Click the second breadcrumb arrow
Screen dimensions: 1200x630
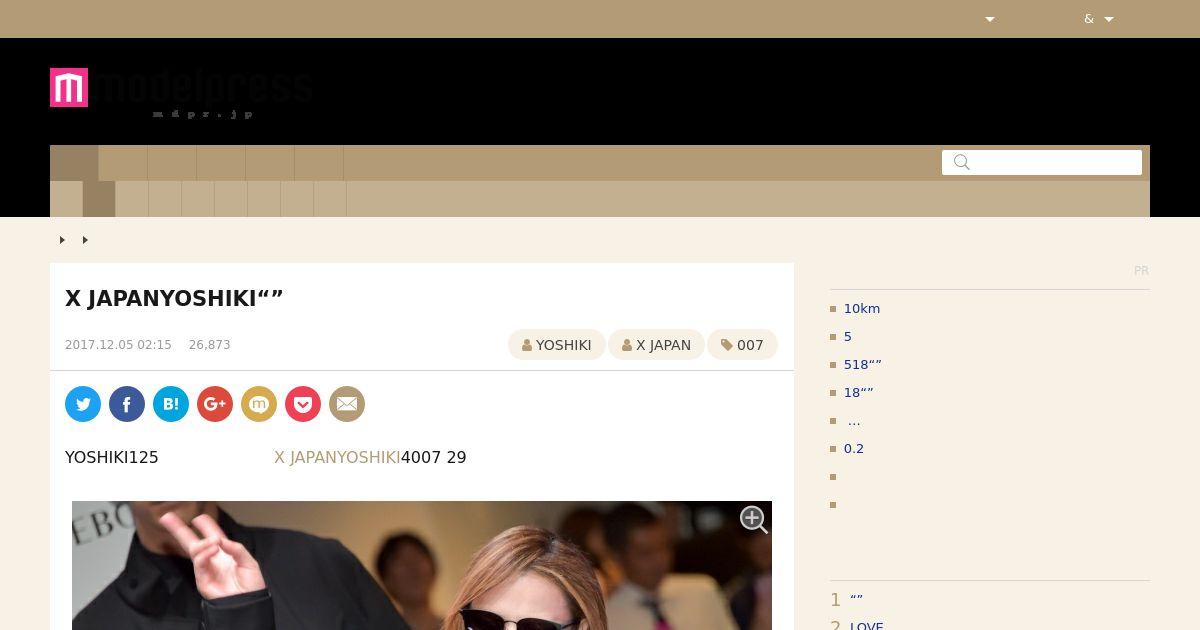(85, 240)
